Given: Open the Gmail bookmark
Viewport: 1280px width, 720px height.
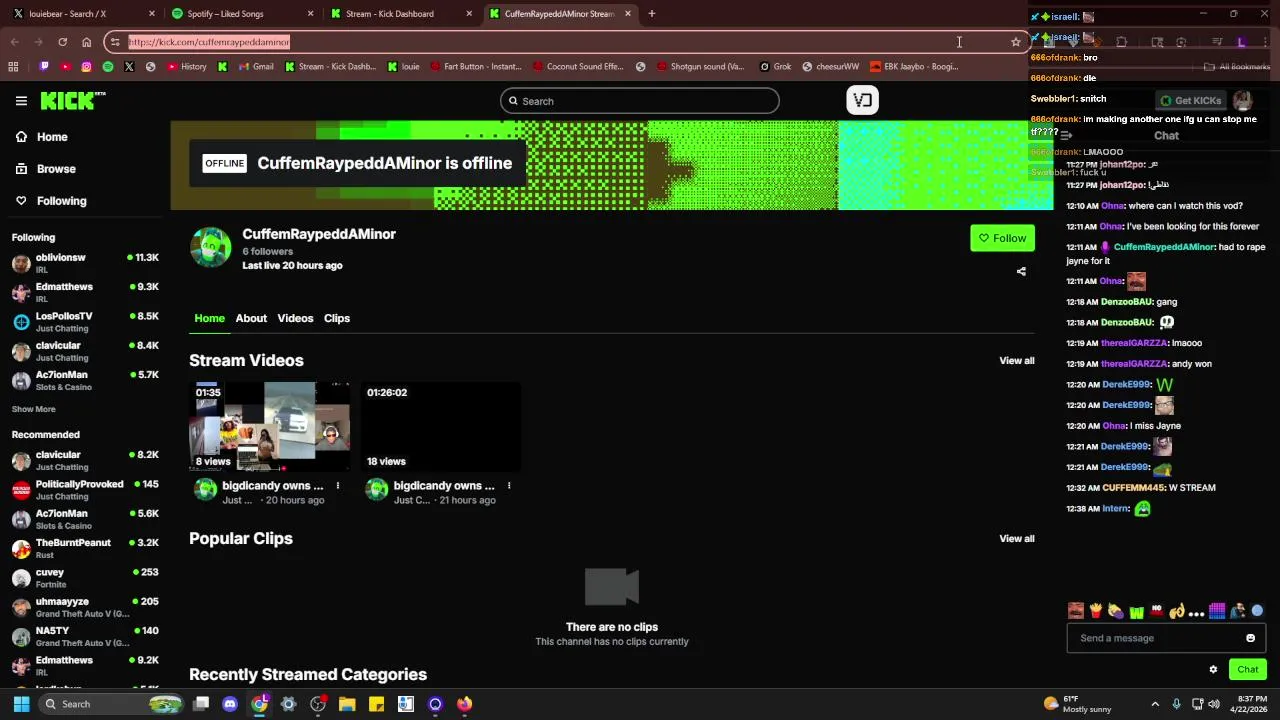Looking at the screenshot, I should 255,67.
